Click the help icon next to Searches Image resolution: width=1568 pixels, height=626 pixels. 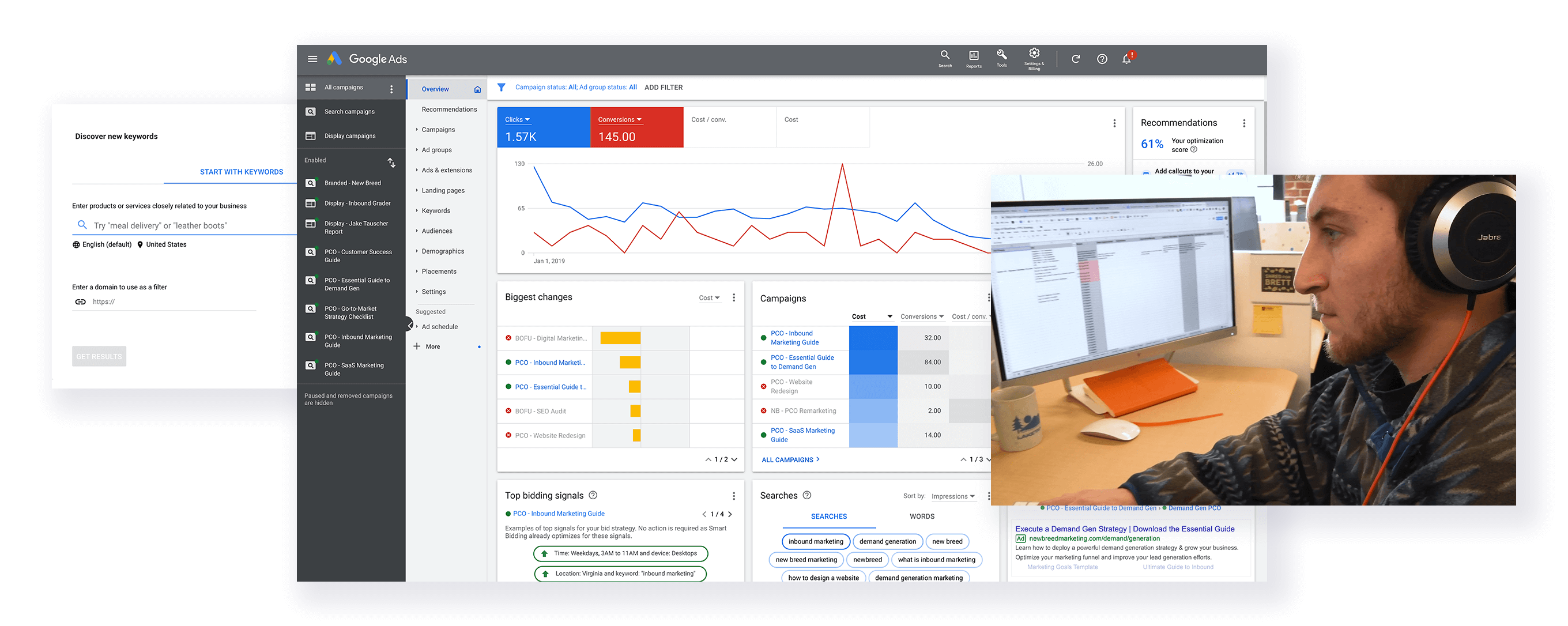click(806, 495)
